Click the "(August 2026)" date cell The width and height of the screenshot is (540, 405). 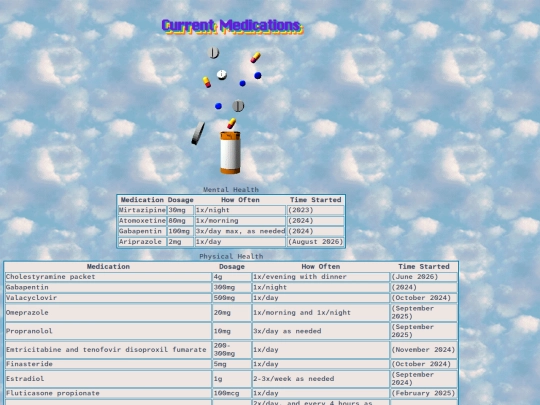(315, 242)
